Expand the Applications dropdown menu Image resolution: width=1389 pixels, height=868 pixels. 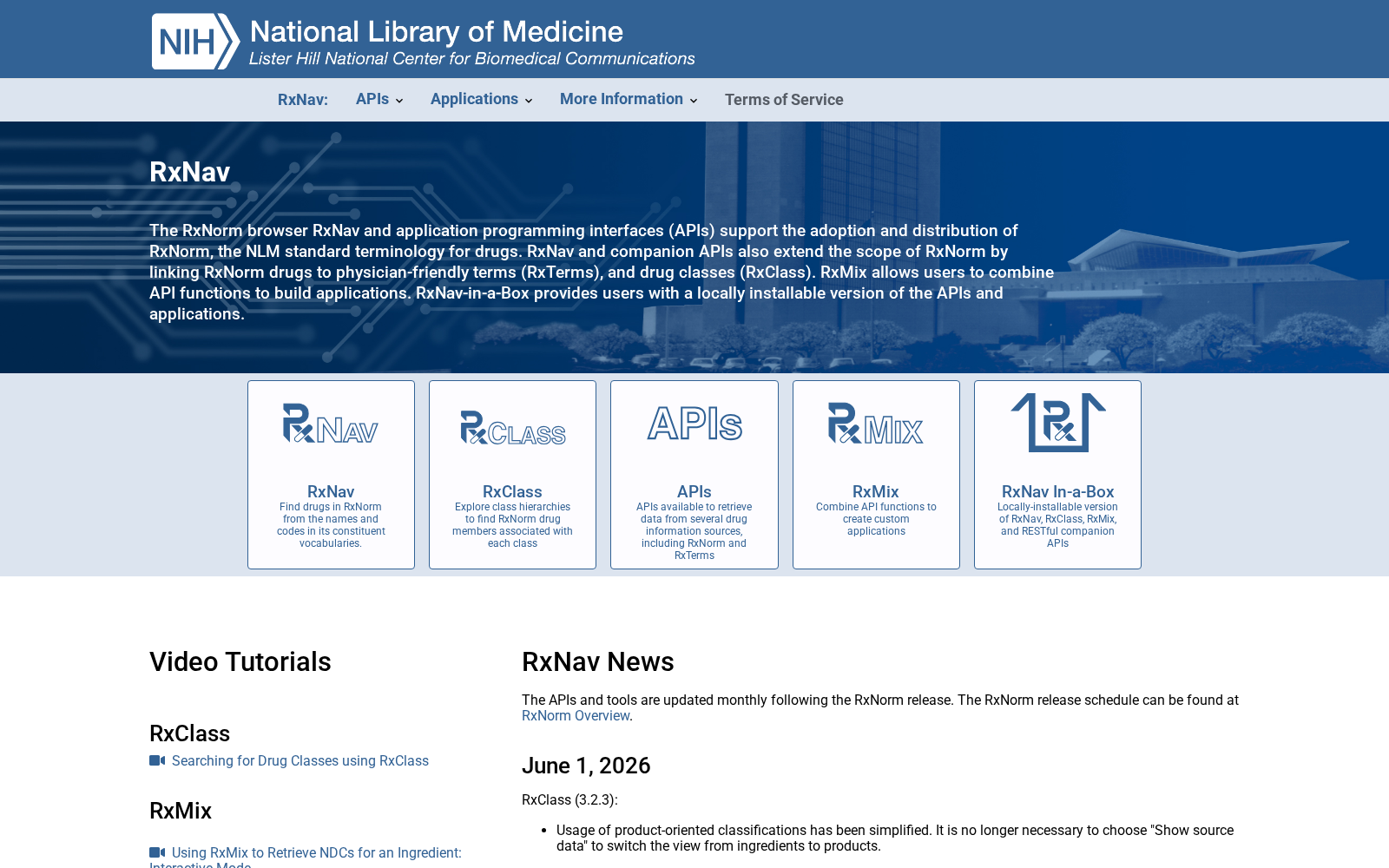pyautogui.click(x=481, y=99)
